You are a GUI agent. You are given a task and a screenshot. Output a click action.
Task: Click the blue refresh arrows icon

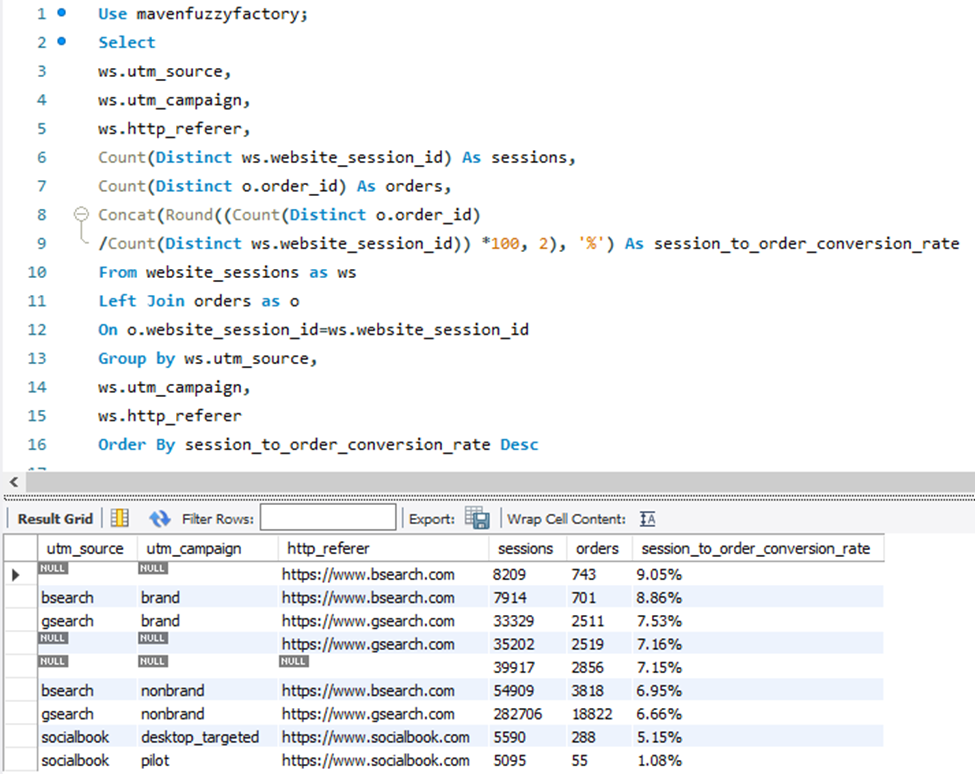pos(159,518)
